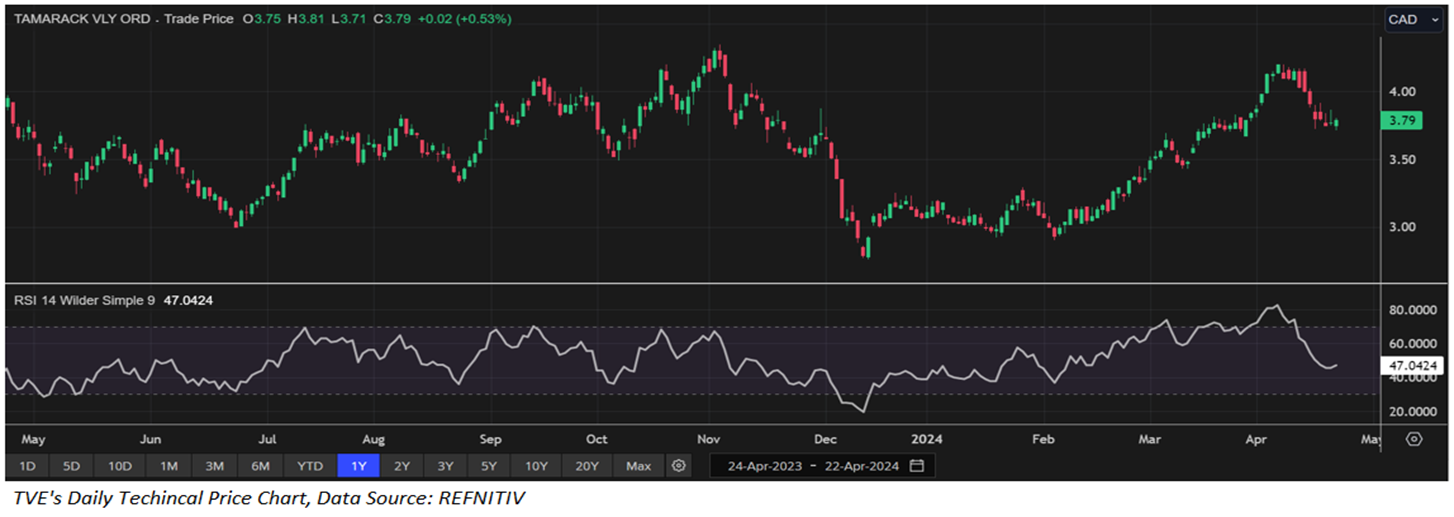Select the 20Y time range
The width and height of the screenshot is (1454, 517).
point(587,466)
